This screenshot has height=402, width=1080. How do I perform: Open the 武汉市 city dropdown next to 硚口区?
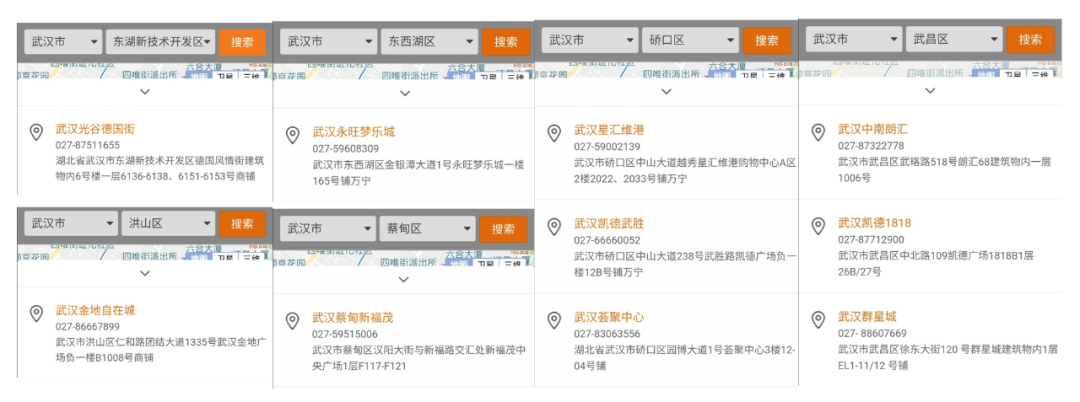click(x=590, y=40)
